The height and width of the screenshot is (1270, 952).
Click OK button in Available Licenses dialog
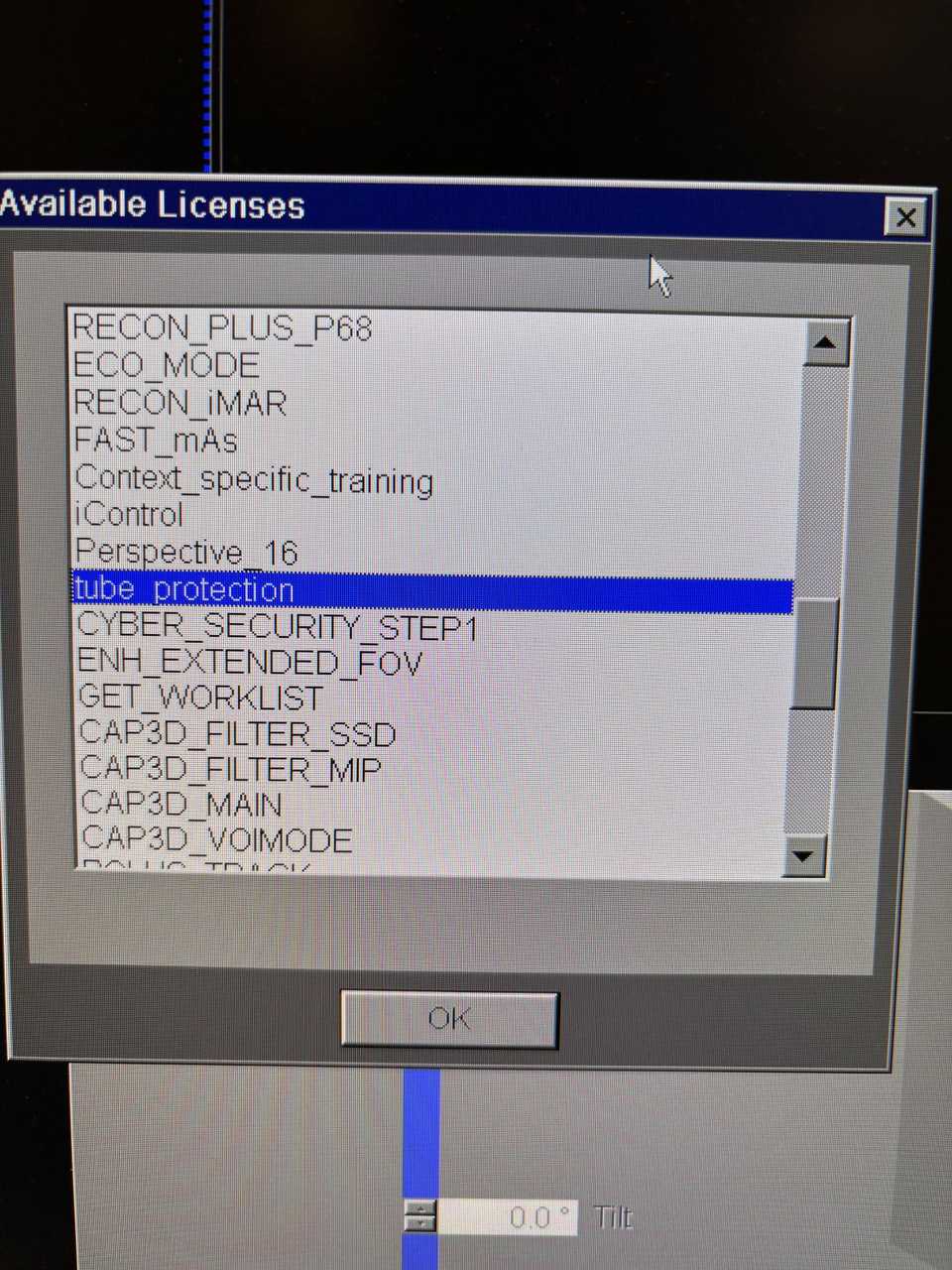pos(449,1019)
